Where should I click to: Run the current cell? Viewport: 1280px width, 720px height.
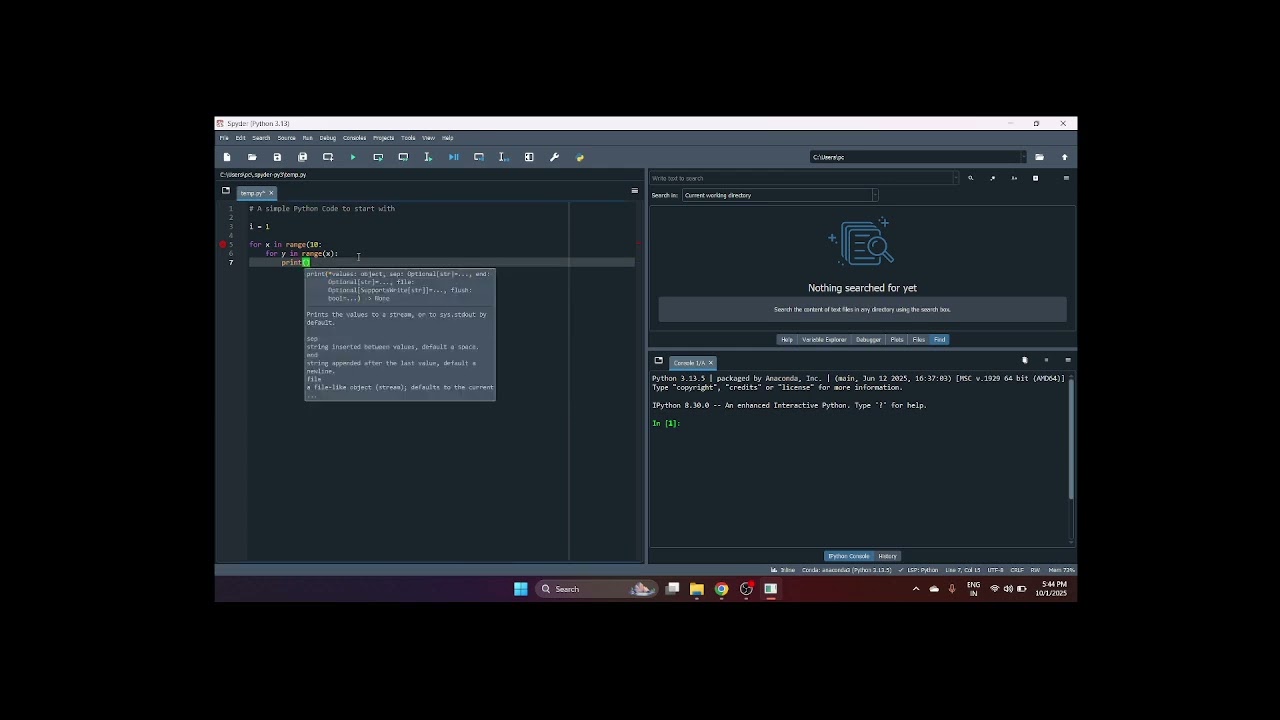[x=378, y=157]
